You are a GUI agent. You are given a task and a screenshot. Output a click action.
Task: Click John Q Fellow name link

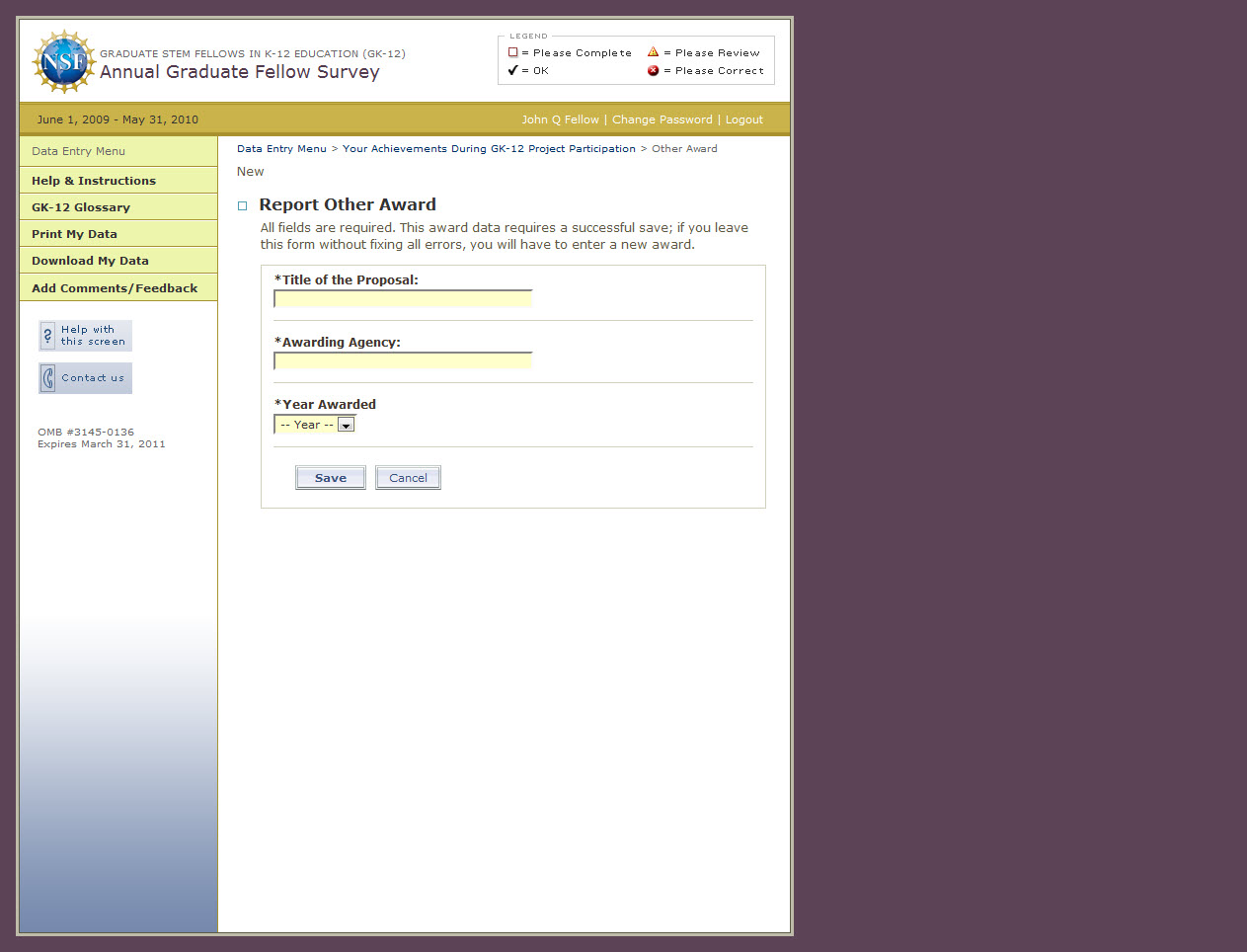tap(560, 119)
